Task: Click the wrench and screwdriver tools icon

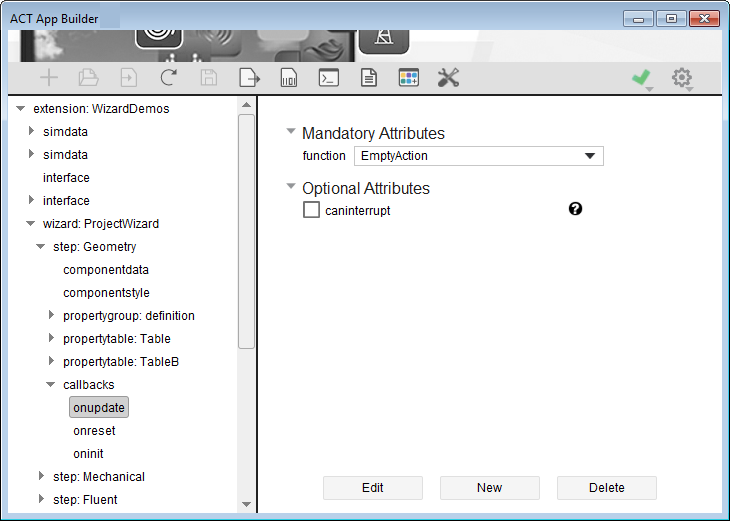Action: click(449, 78)
